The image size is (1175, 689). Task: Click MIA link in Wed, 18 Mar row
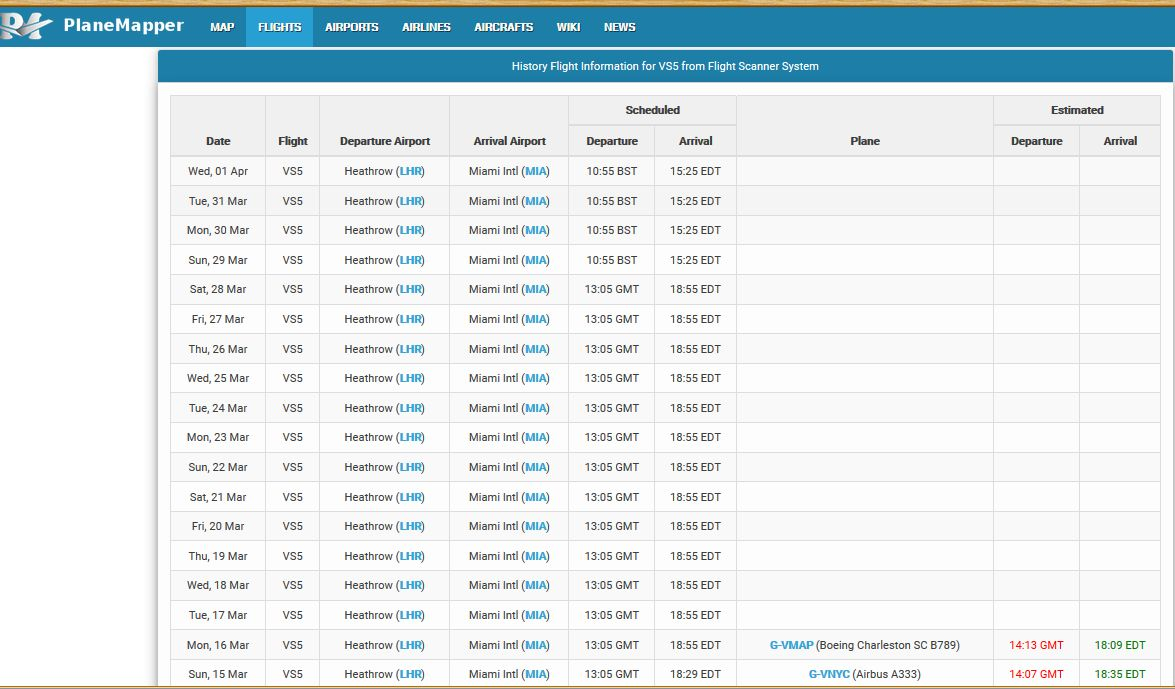[536, 586]
